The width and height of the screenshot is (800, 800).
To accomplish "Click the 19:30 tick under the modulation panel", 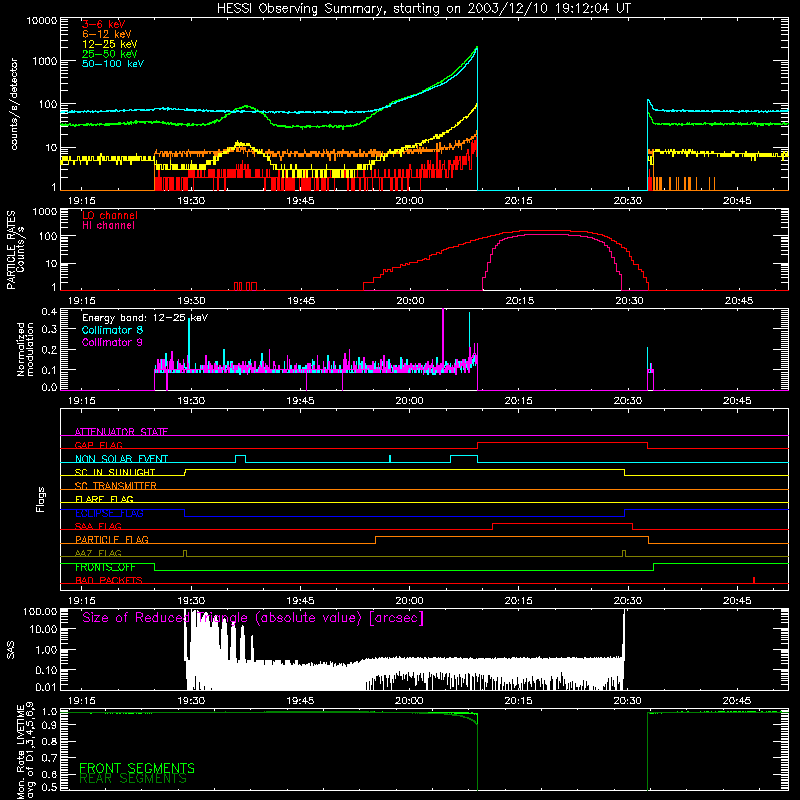I will [191, 401].
